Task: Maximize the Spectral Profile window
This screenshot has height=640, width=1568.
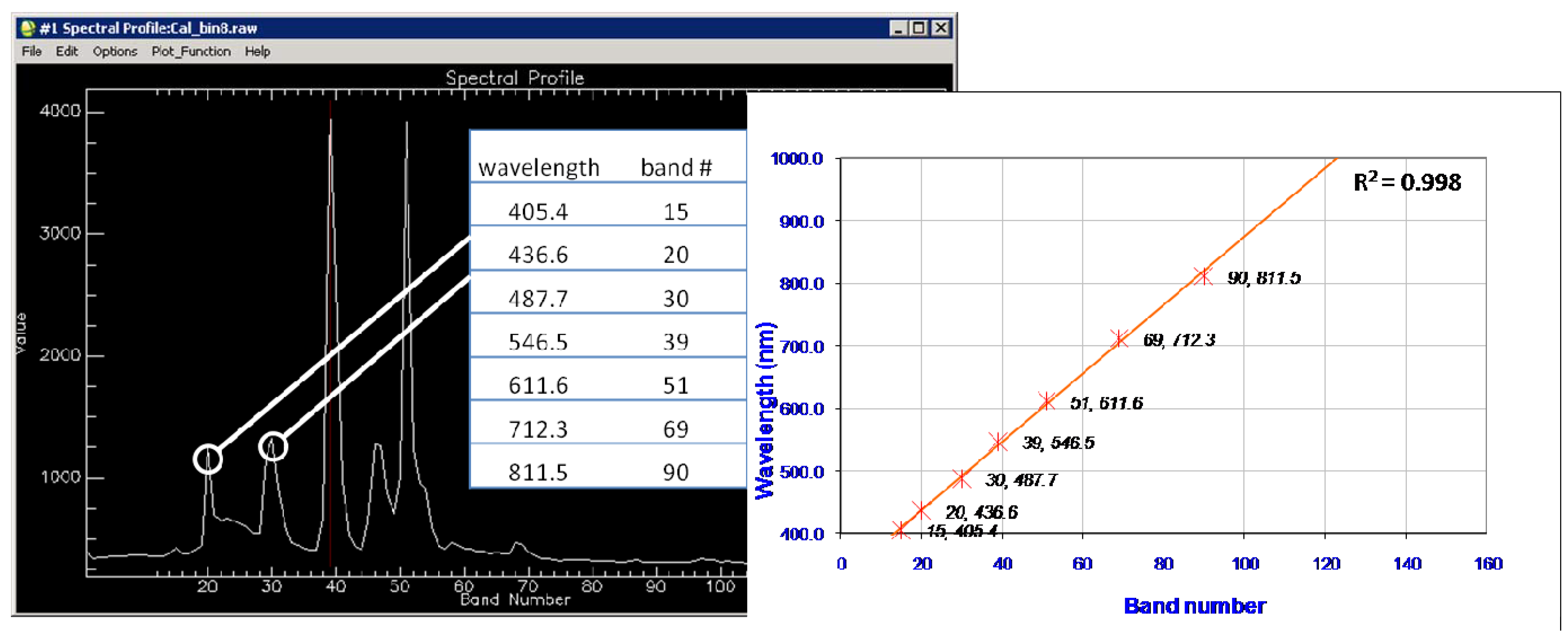Action: 919,28
